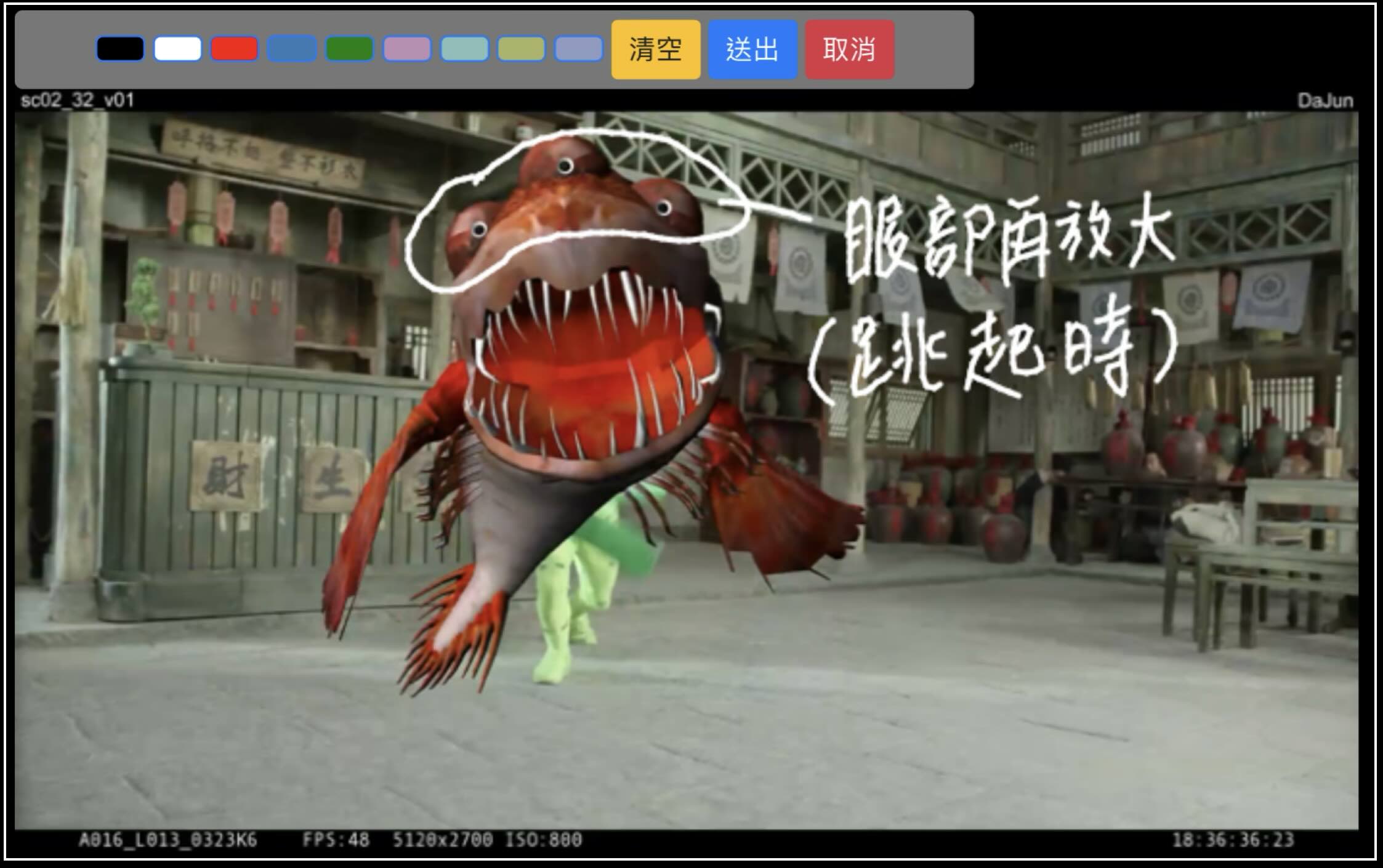Click the handwritten (跳起時) note
Viewport: 1383px width, 868px height.
[991, 354]
